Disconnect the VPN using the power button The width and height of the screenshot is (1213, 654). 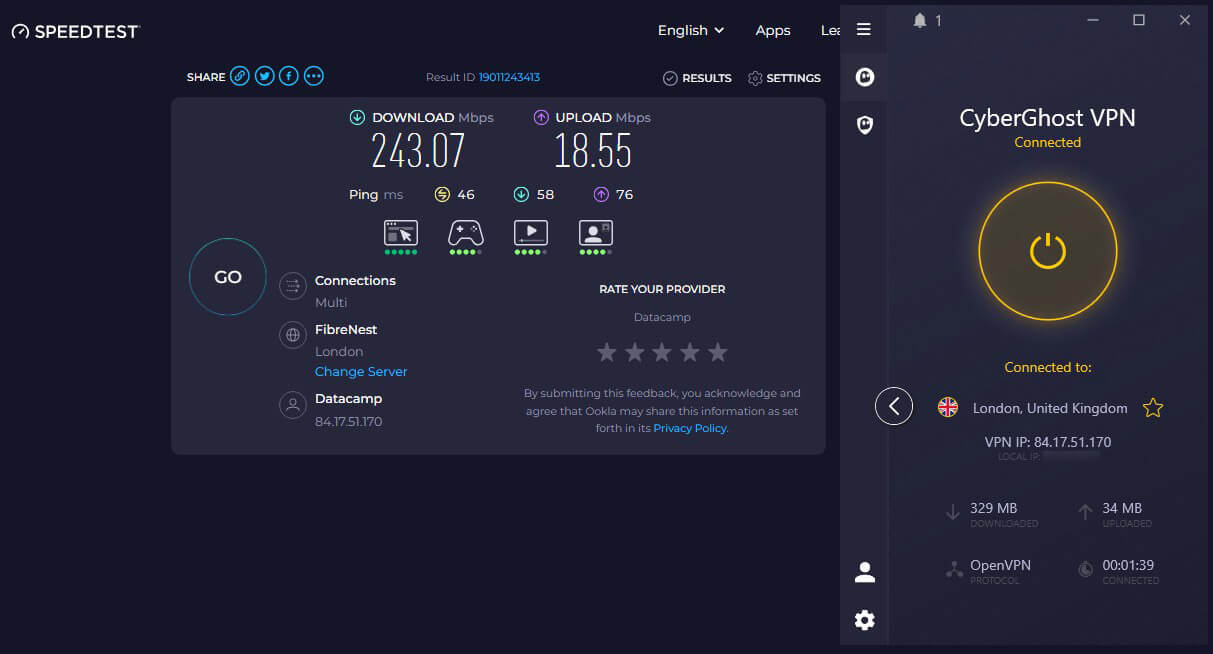click(1048, 251)
